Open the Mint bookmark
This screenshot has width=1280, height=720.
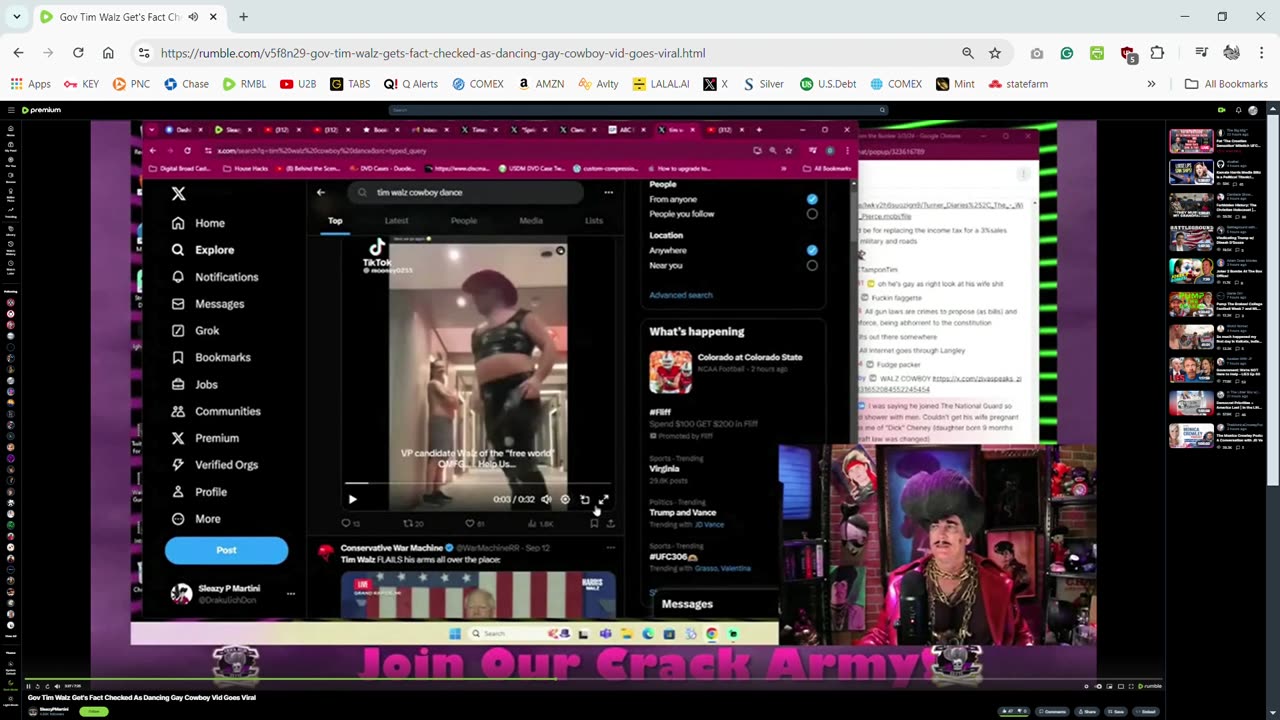point(955,84)
